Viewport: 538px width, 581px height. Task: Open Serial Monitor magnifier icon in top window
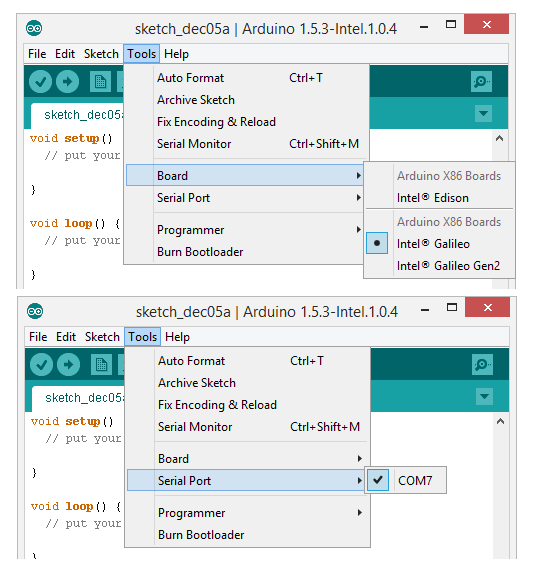click(481, 81)
